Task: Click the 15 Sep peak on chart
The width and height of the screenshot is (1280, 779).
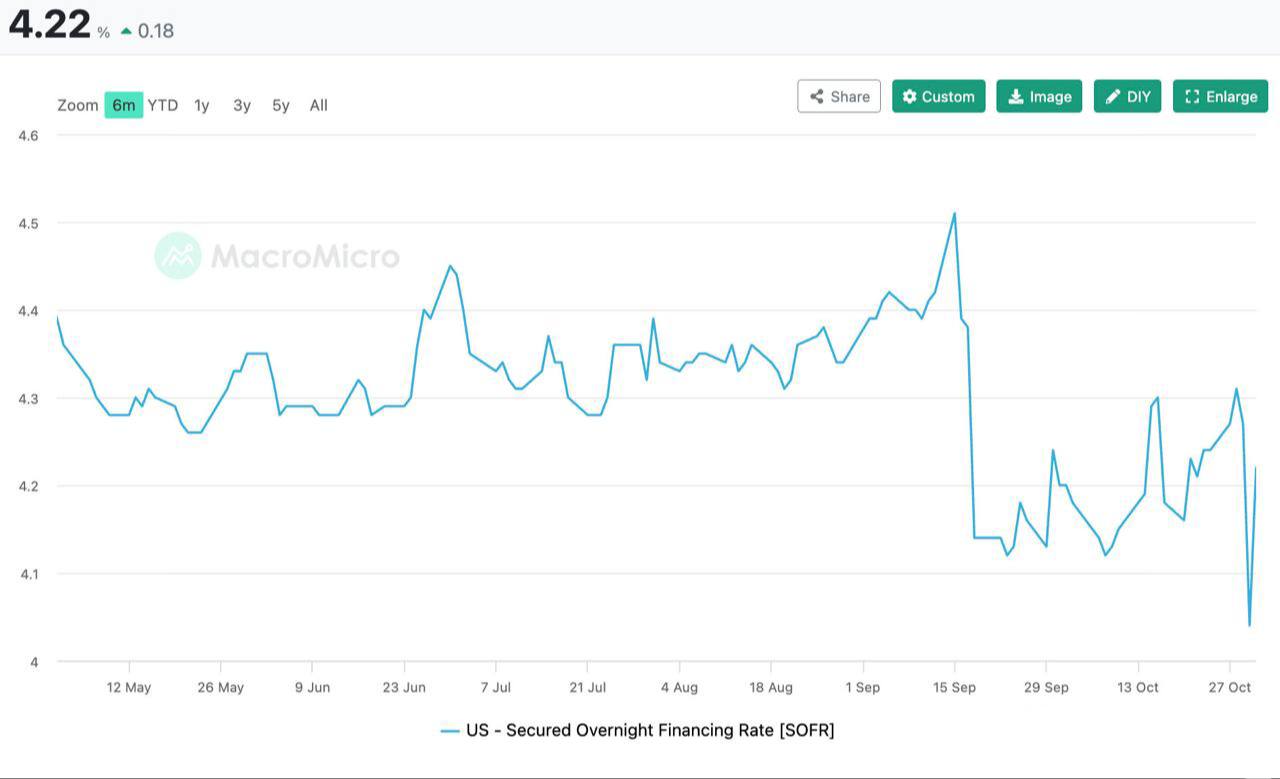Action: click(x=954, y=213)
